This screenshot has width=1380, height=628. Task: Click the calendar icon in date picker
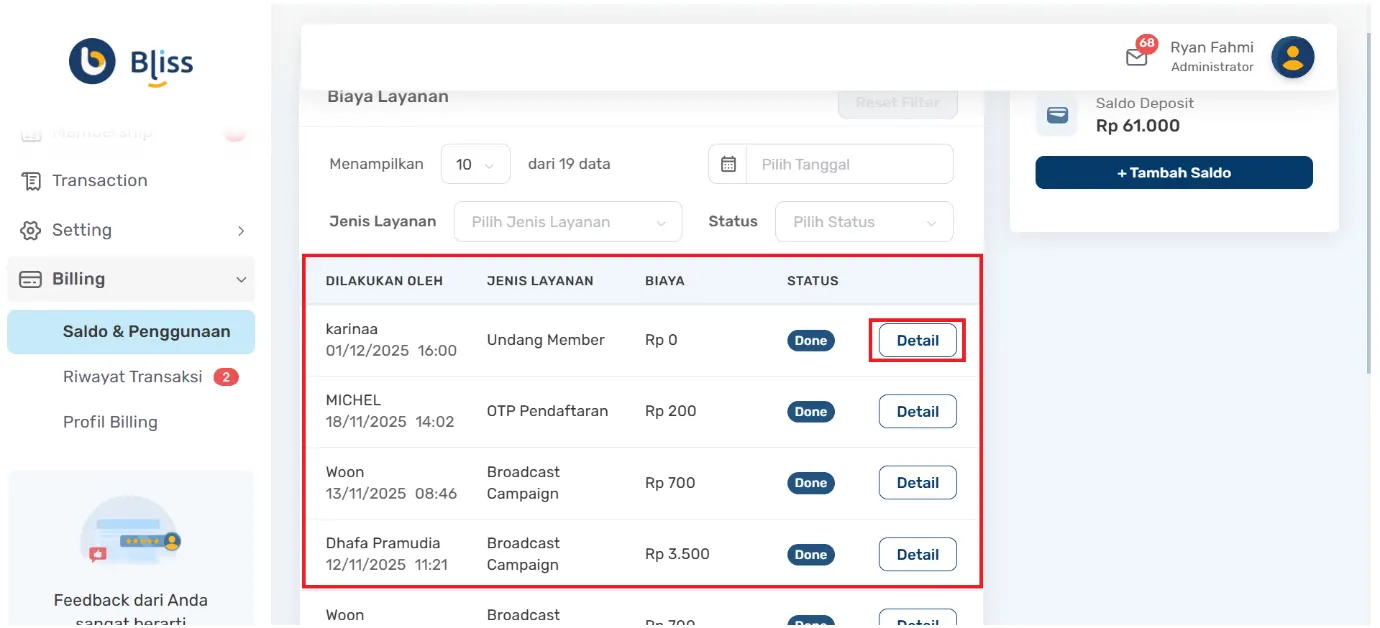coord(728,164)
